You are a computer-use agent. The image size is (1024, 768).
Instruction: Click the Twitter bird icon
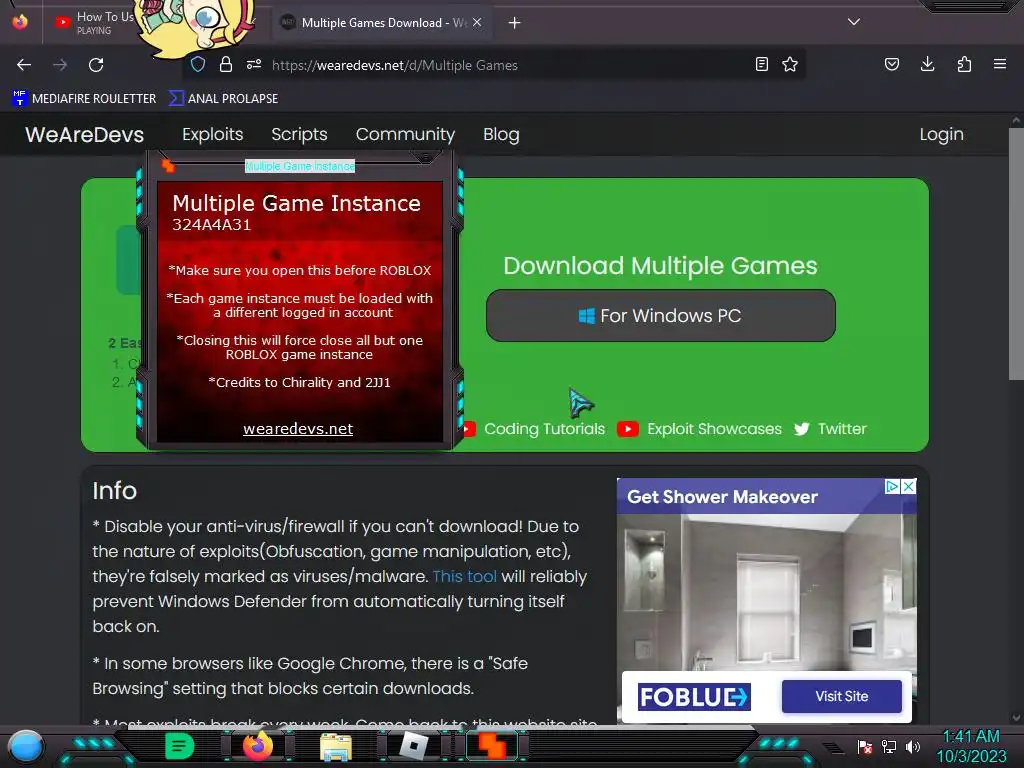click(x=802, y=429)
